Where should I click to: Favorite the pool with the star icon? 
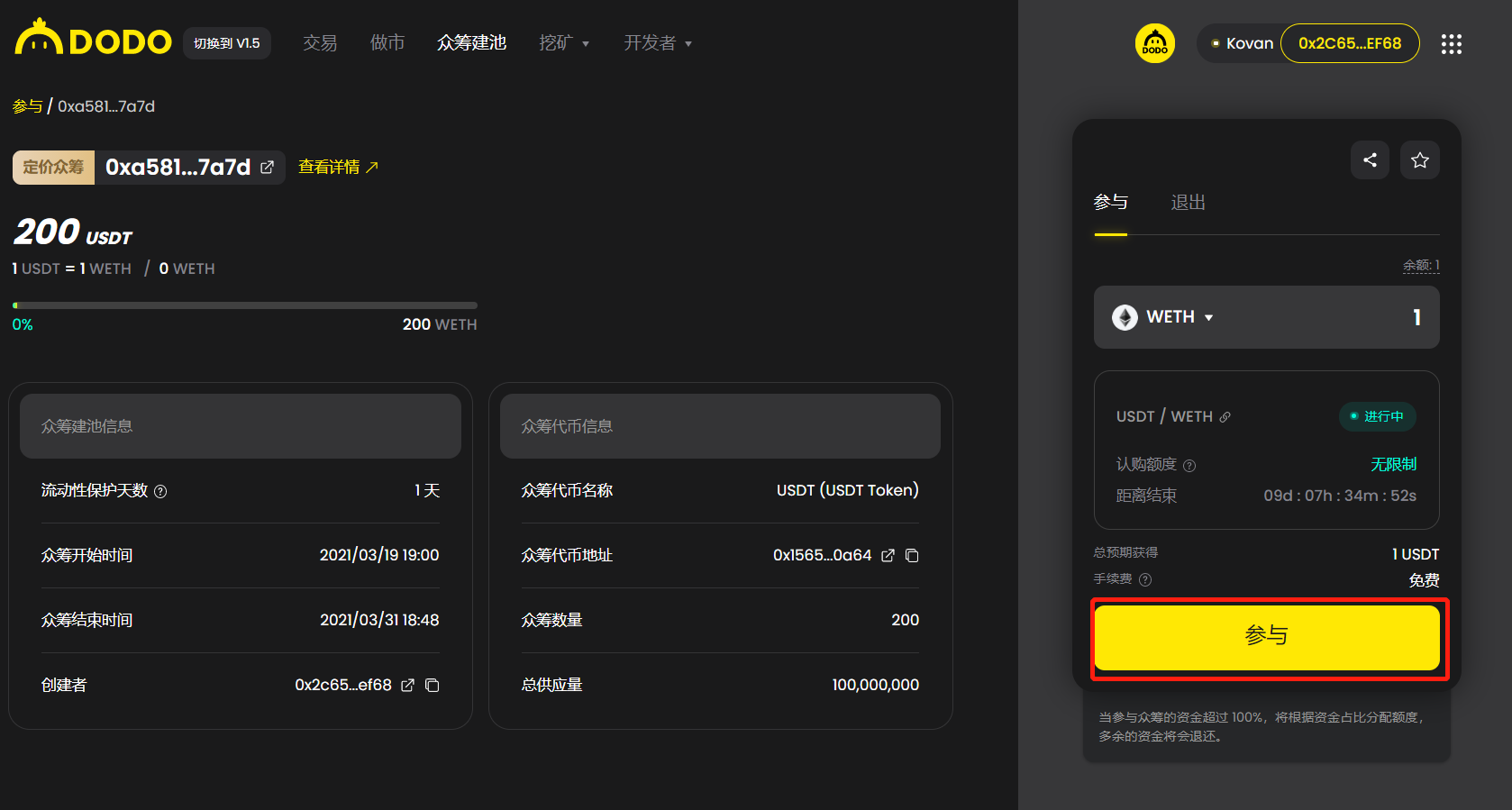[1420, 160]
